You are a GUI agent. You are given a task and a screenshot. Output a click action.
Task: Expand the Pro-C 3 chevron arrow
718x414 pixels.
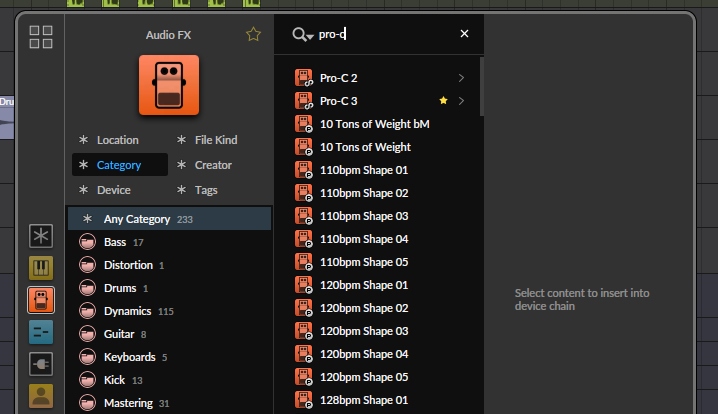461,101
